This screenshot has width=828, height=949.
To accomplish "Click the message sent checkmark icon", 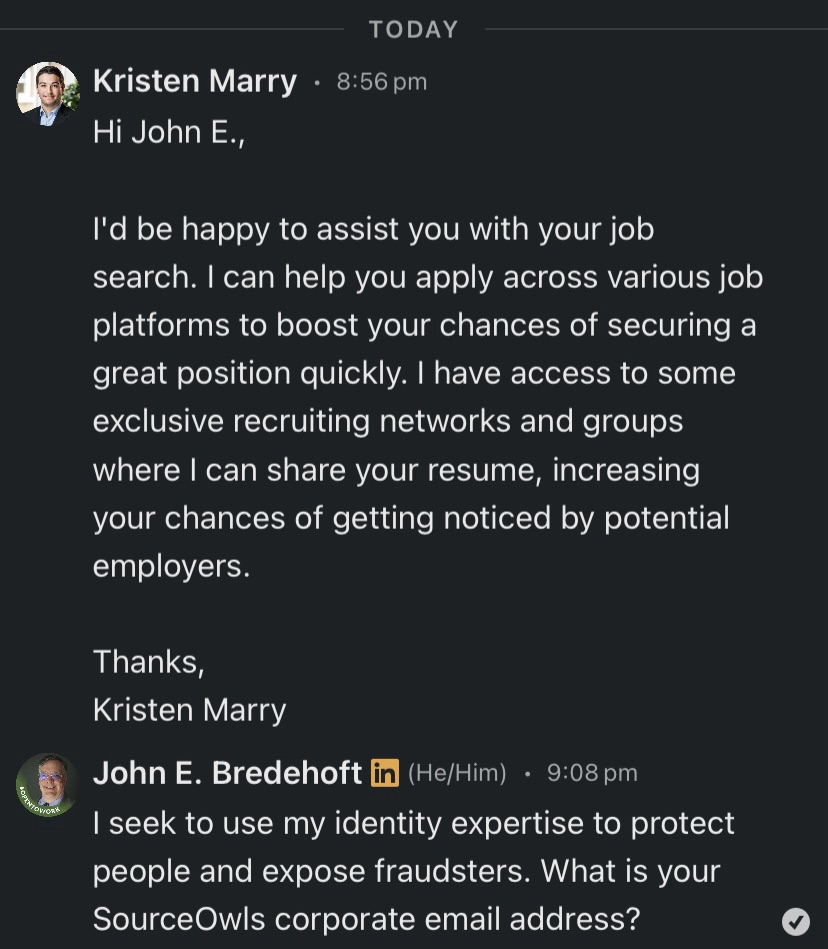I will 796,921.
